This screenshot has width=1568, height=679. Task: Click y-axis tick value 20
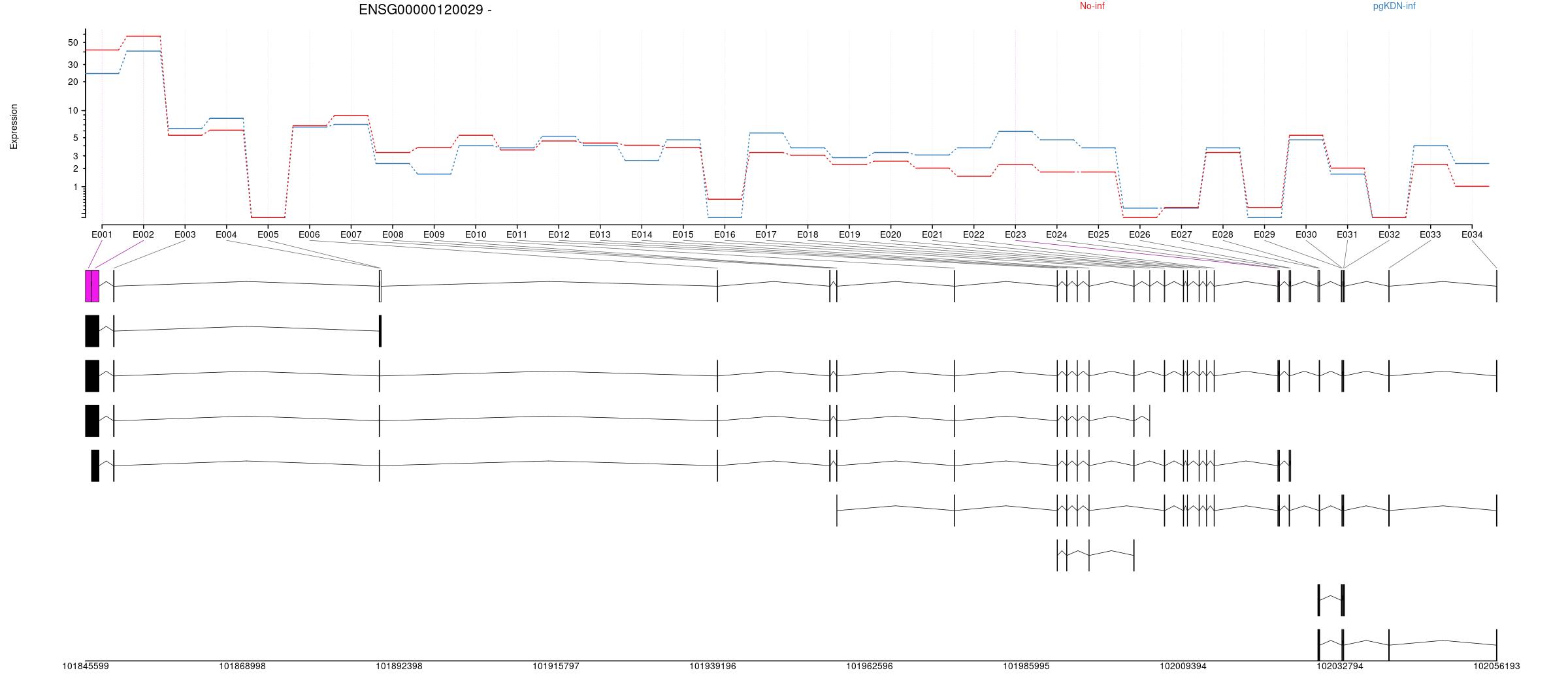pyautogui.click(x=73, y=82)
